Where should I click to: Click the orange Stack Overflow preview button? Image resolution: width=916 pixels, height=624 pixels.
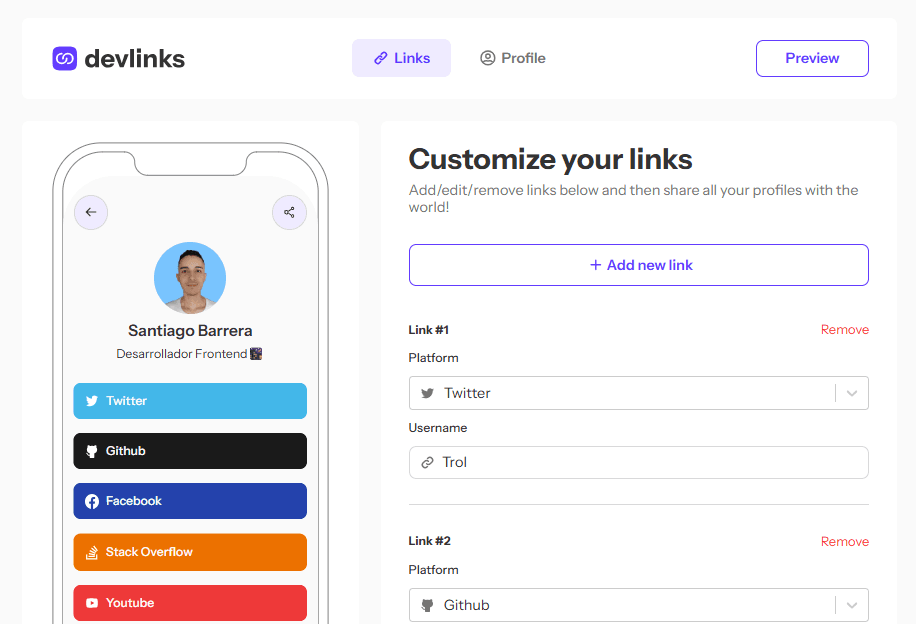(190, 552)
